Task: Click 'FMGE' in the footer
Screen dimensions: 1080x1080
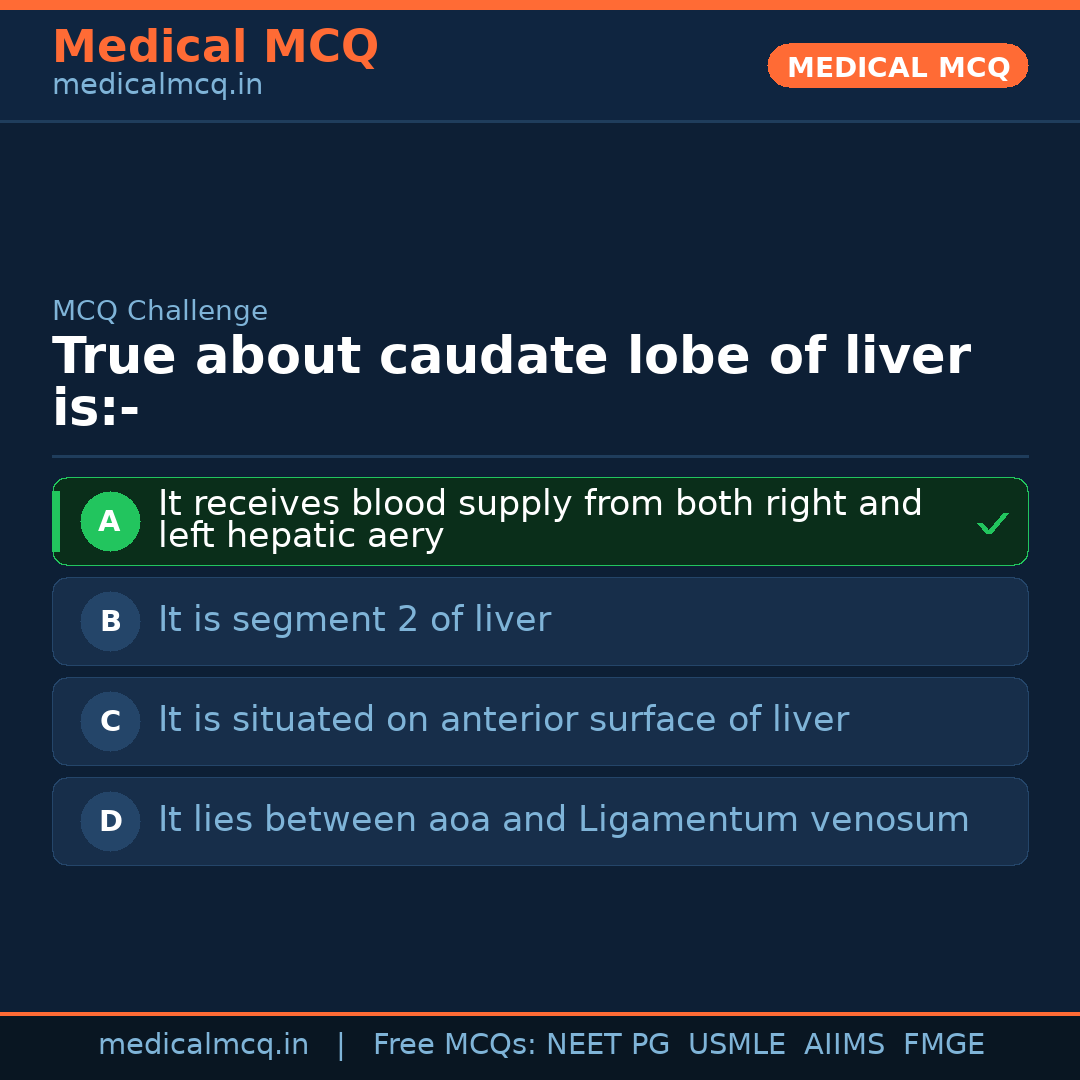Action: (943, 1045)
